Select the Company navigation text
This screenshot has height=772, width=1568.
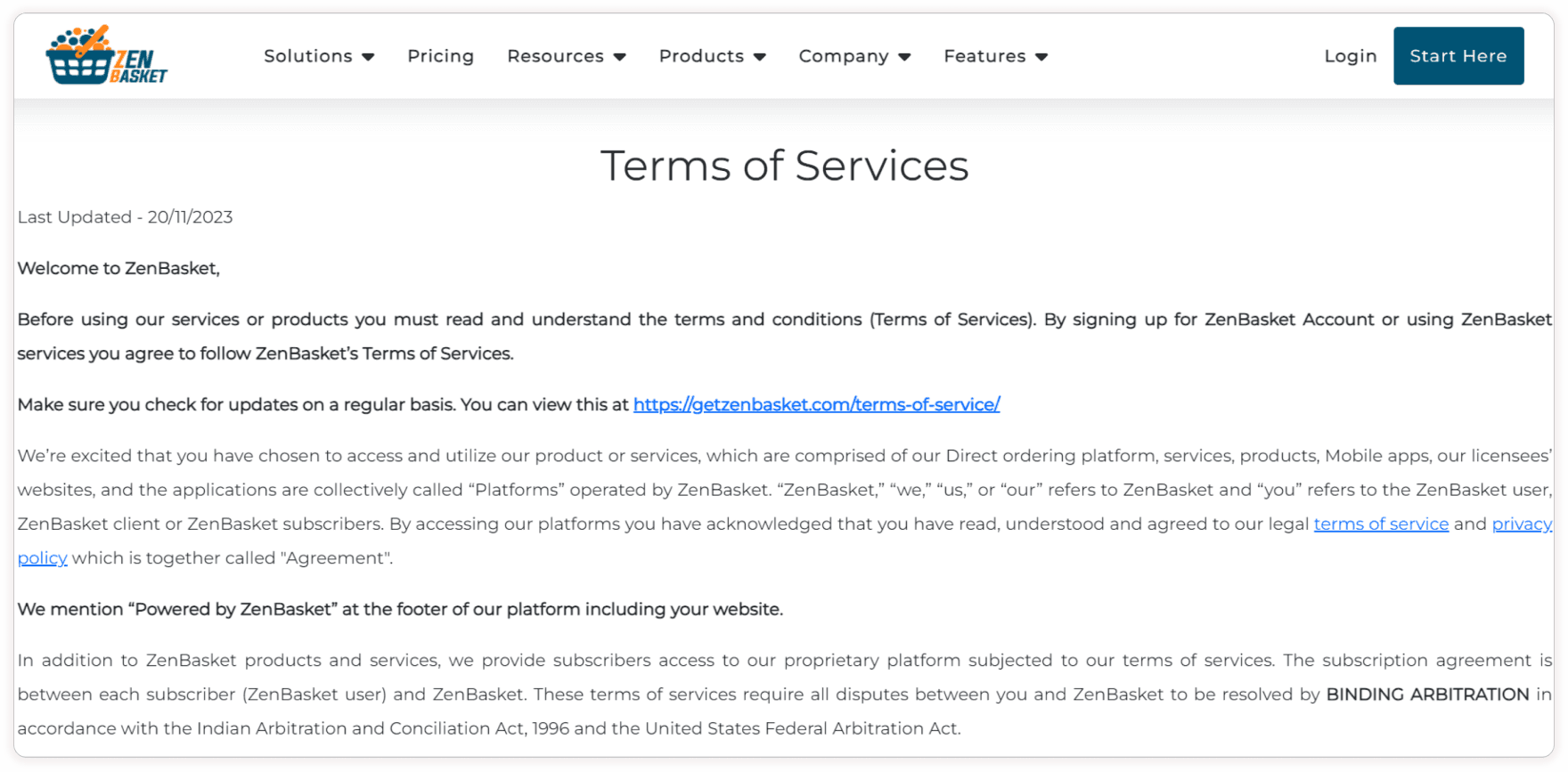pyautogui.click(x=843, y=56)
